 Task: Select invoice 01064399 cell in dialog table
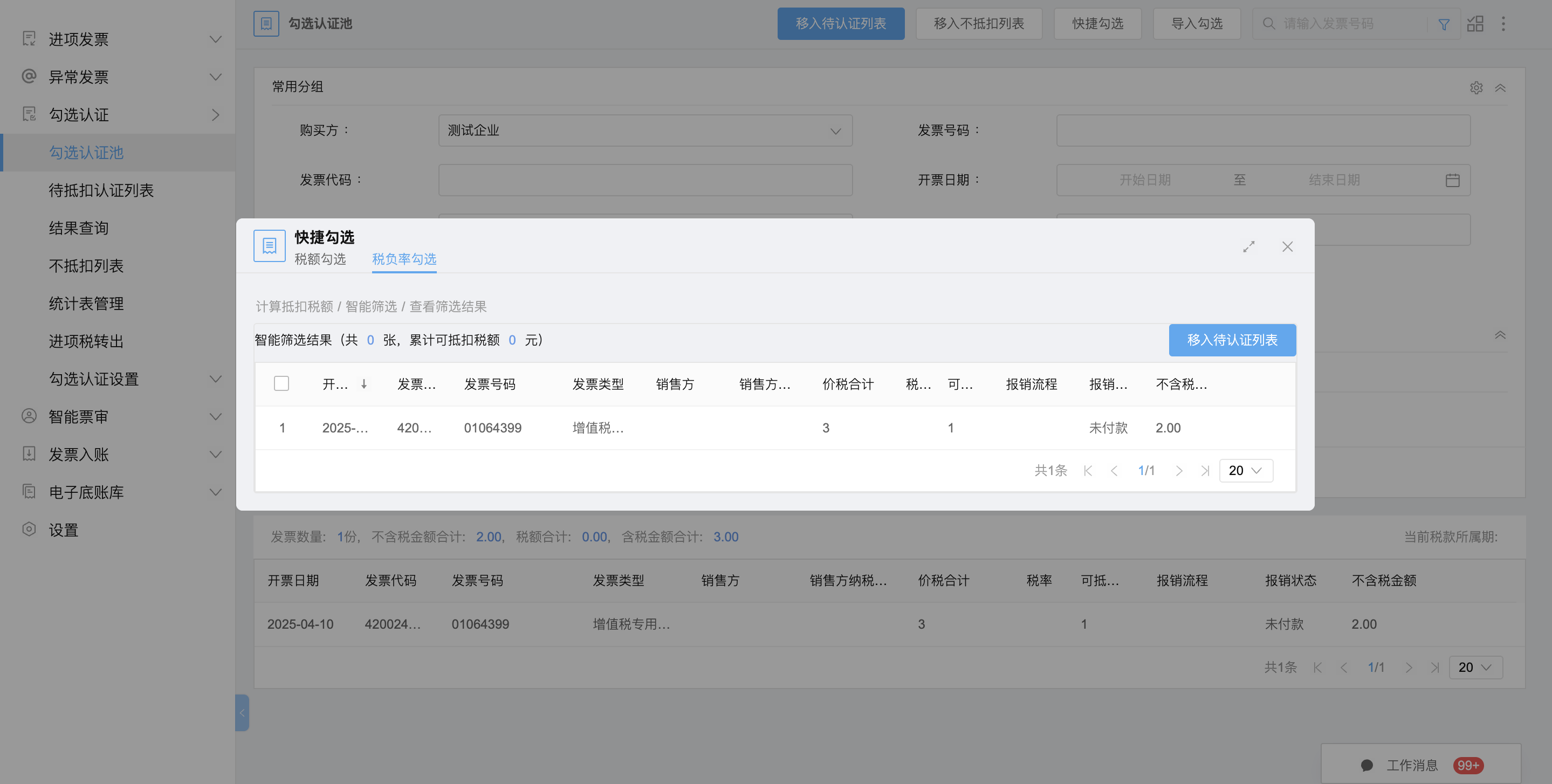[492, 428]
